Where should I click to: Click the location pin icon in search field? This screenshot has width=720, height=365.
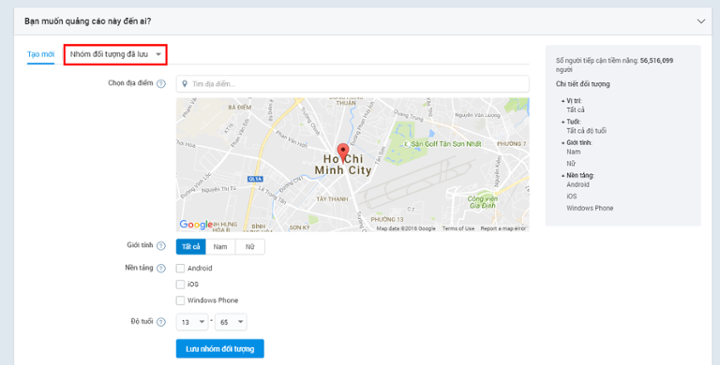pos(185,84)
